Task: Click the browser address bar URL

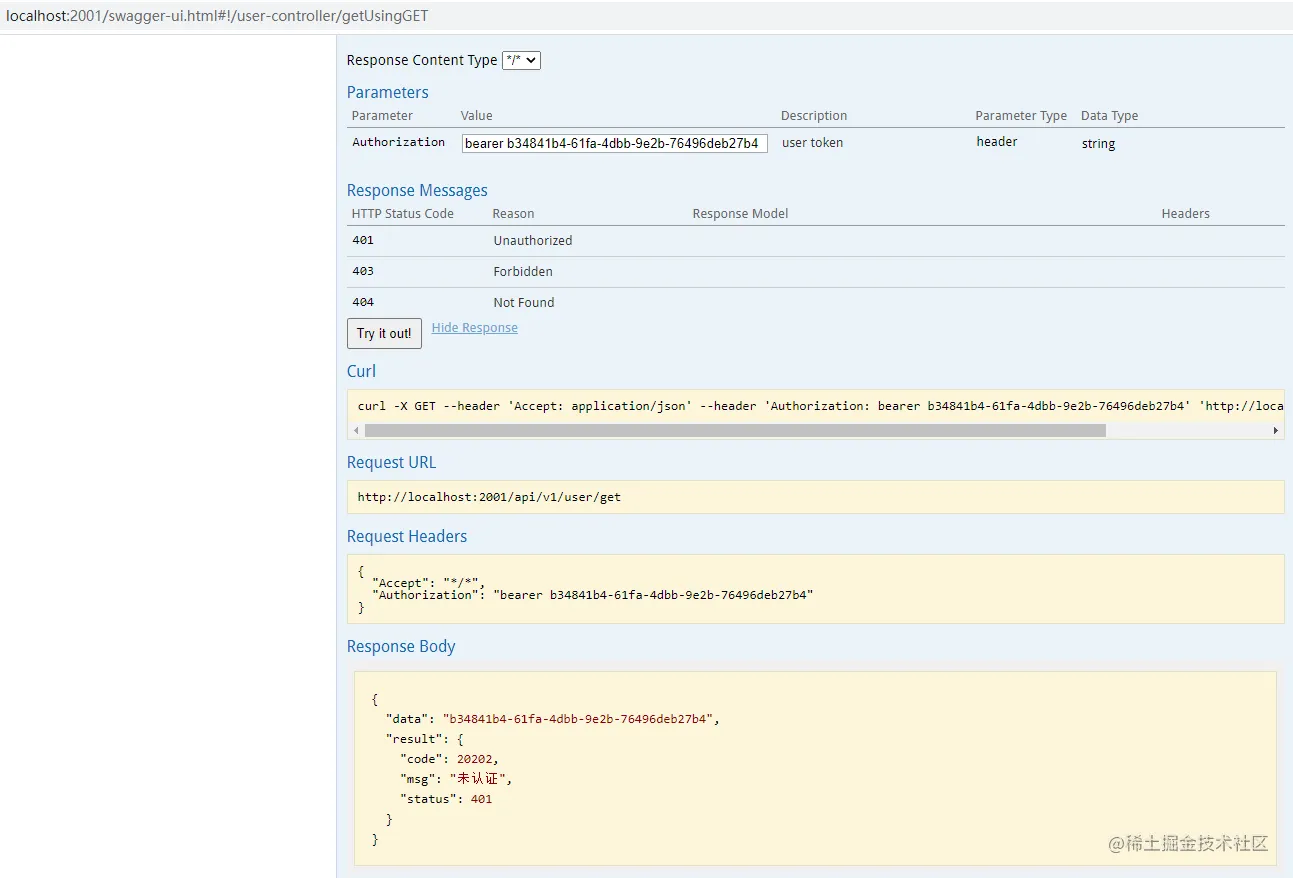Action: click(218, 16)
